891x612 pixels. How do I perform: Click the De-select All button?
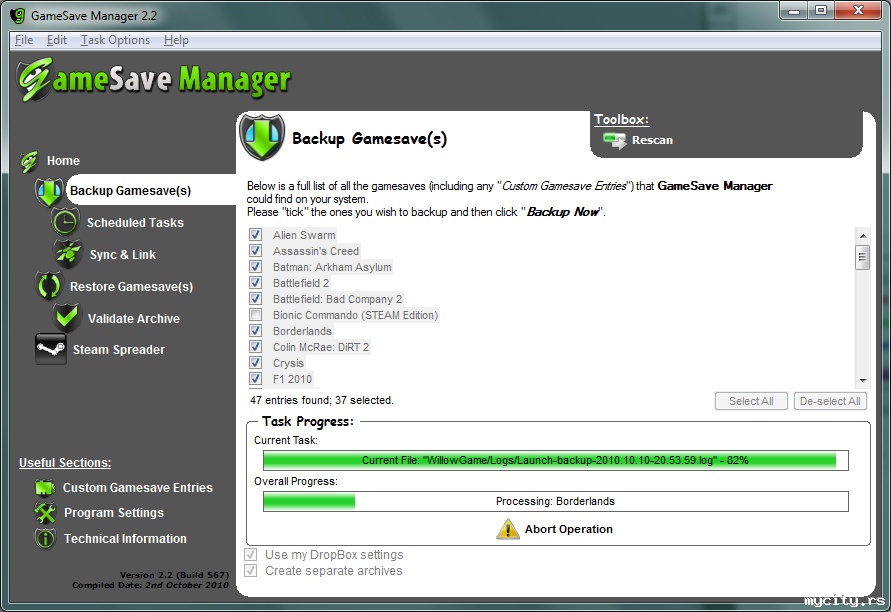pyautogui.click(x=830, y=401)
